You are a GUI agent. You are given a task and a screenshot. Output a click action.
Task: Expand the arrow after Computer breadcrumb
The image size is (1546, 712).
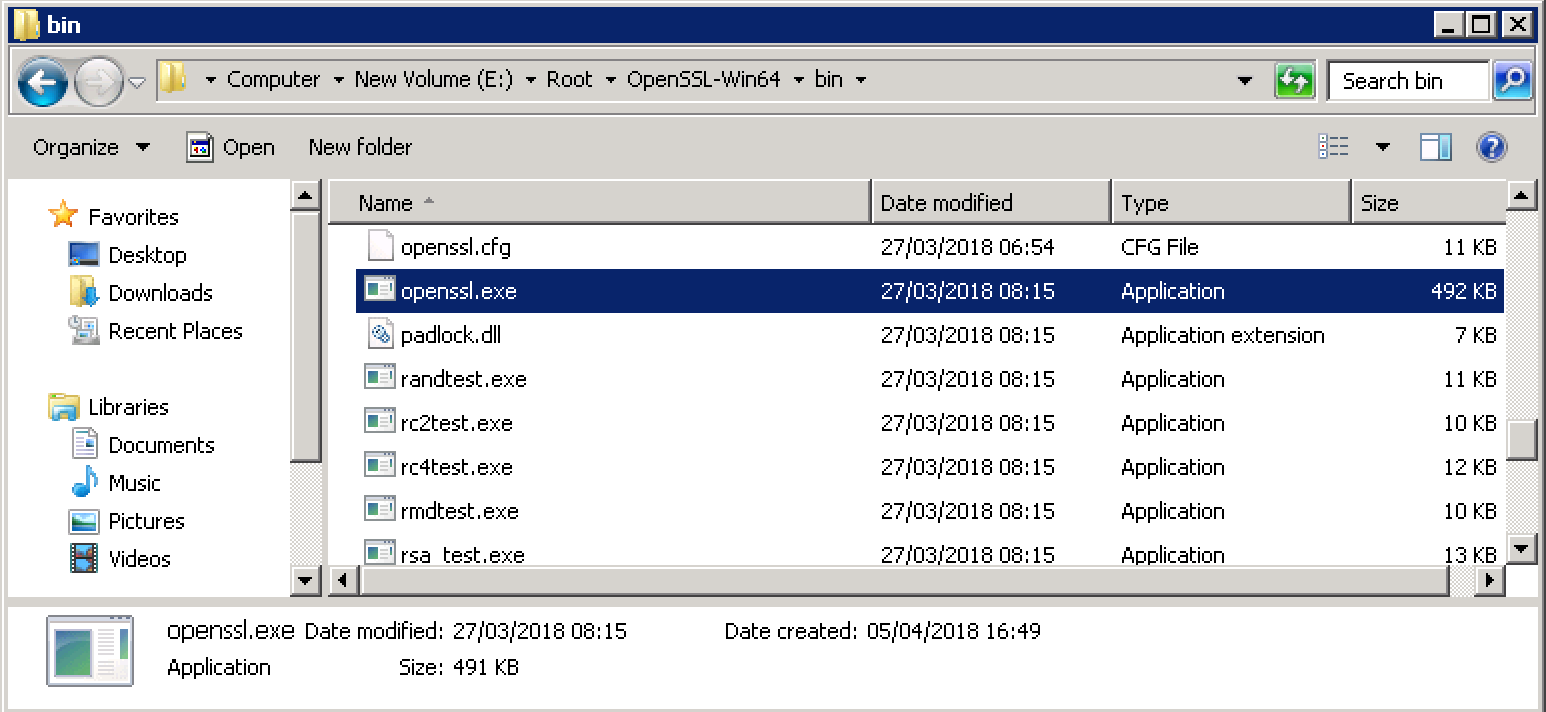[x=338, y=80]
